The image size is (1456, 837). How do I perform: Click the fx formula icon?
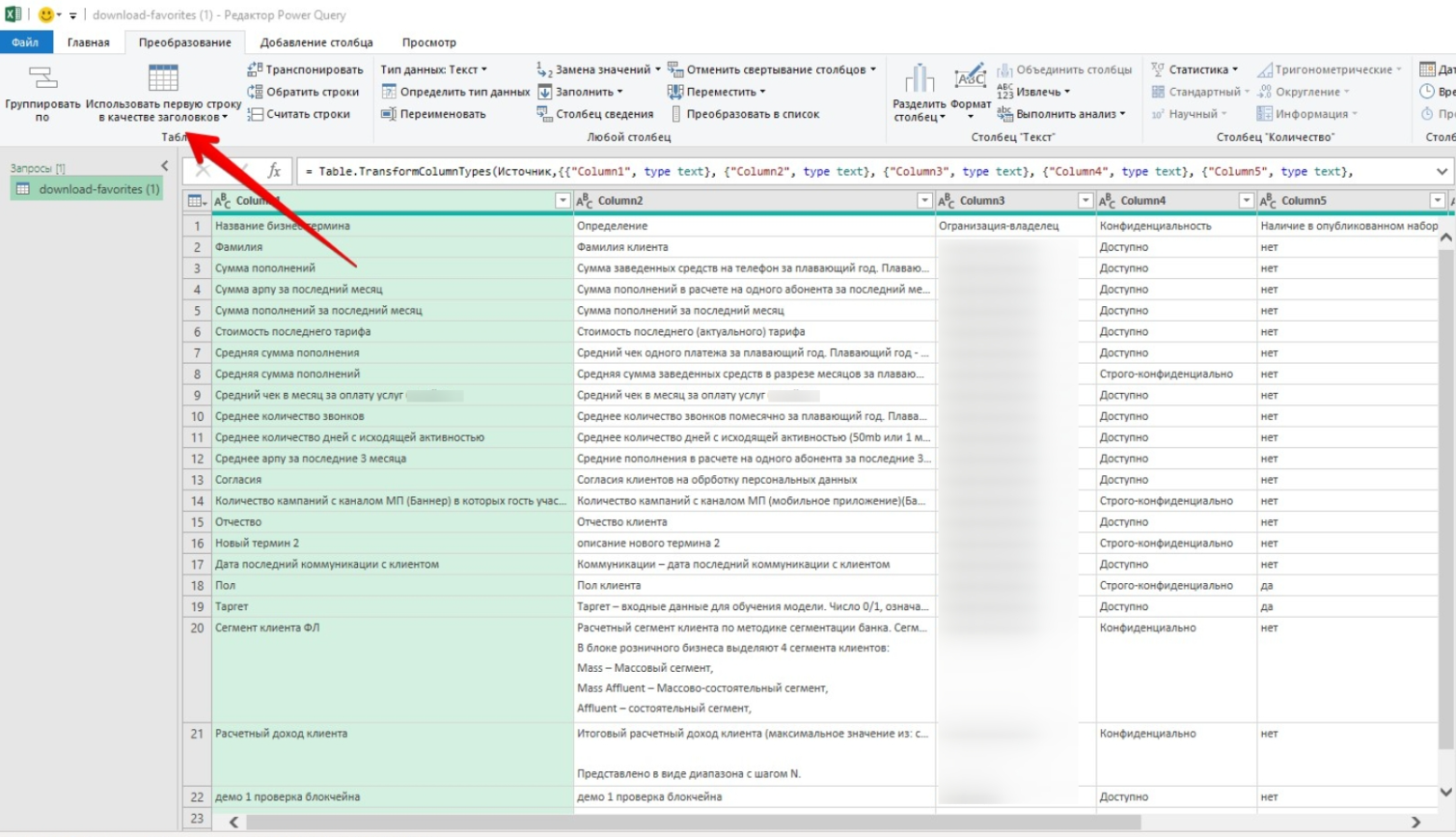coord(274,171)
